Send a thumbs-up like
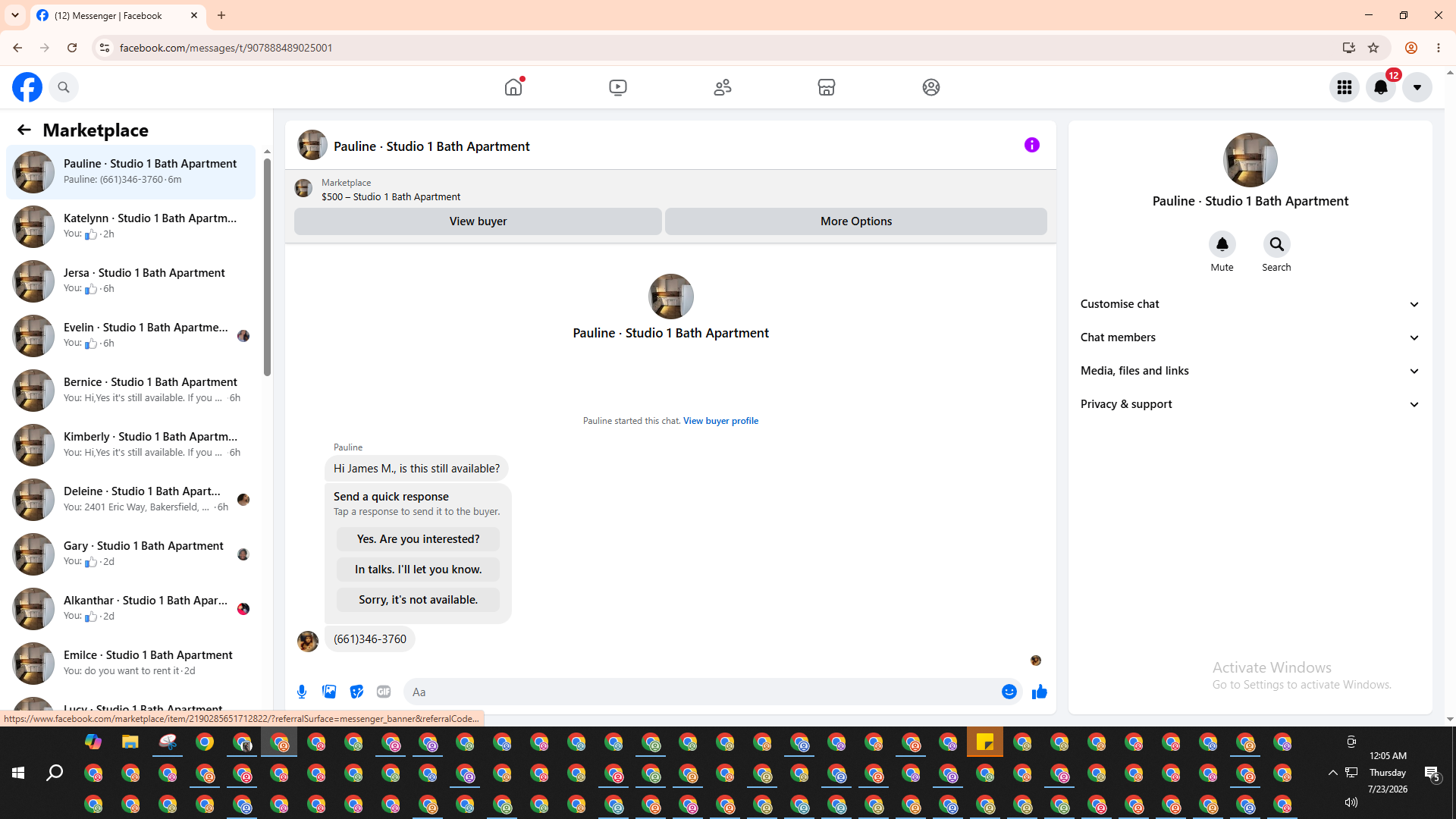The height and width of the screenshot is (819, 1456). pyautogui.click(x=1040, y=692)
